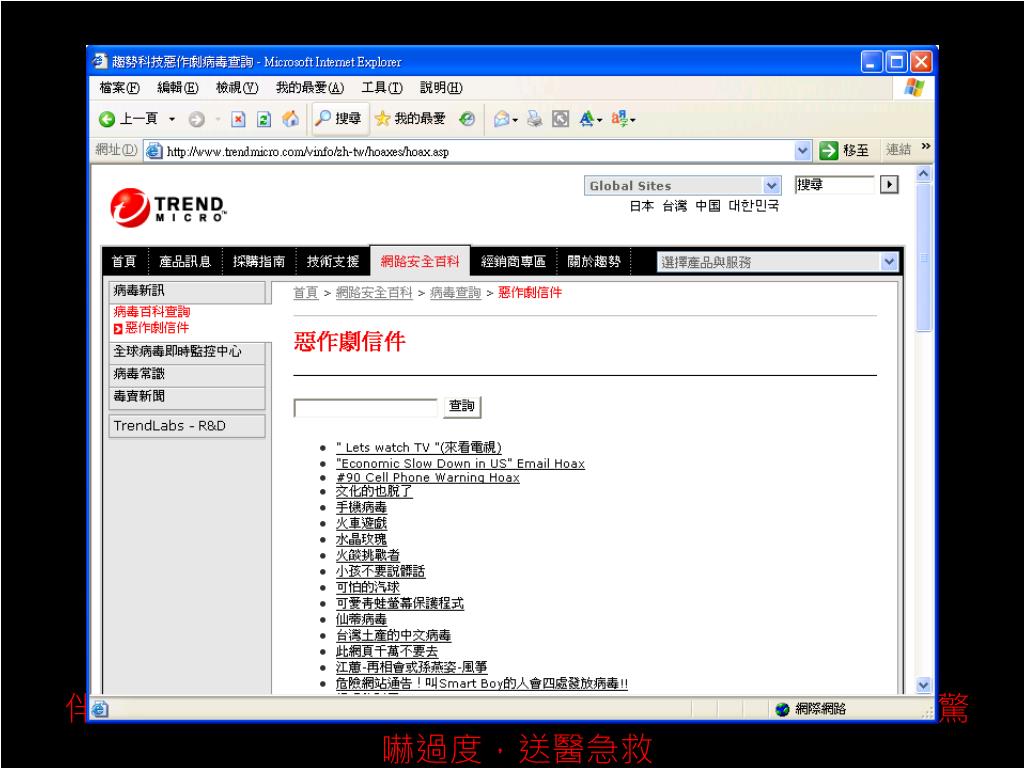The height and width of the screenshot is (768, 1024).
Task: Open the 手機病毒 hoax link
Action: pos(361,507)
